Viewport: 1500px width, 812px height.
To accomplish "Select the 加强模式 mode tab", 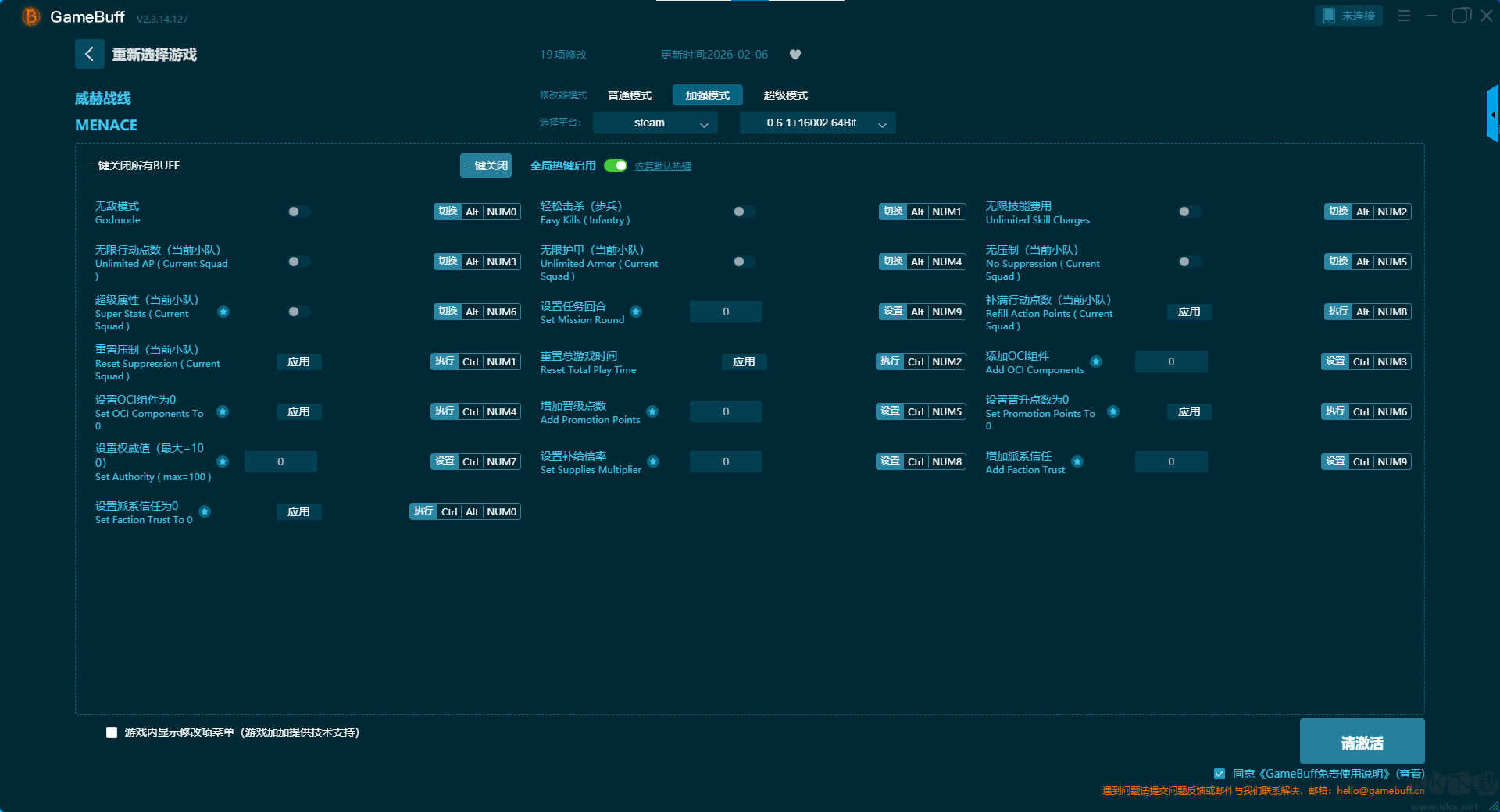I will click(x=708, y=95).
